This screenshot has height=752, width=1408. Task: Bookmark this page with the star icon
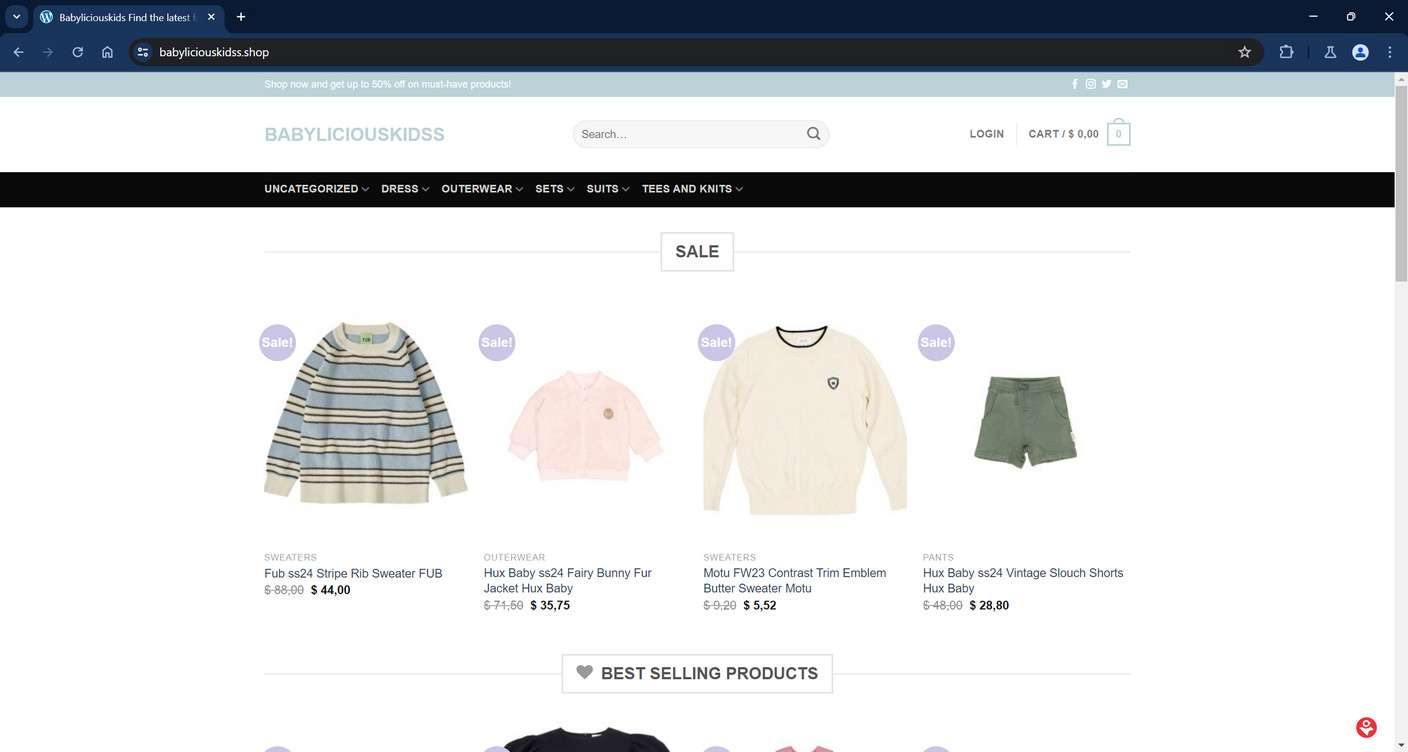point(1244,52)
